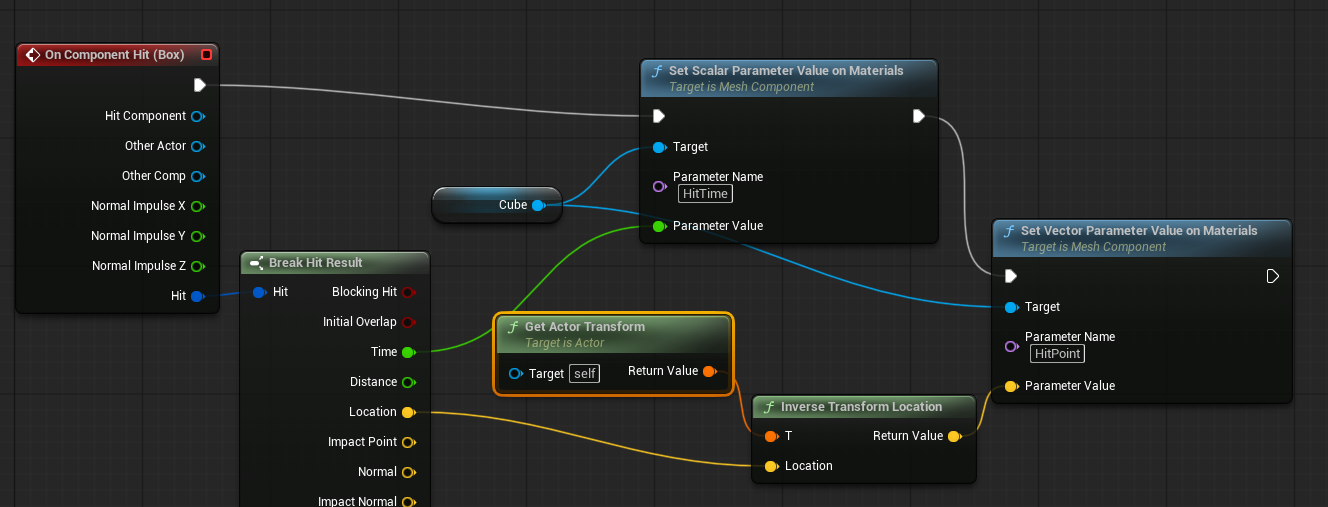Click the Time pin on Break Hit Result

pos(408,352)
